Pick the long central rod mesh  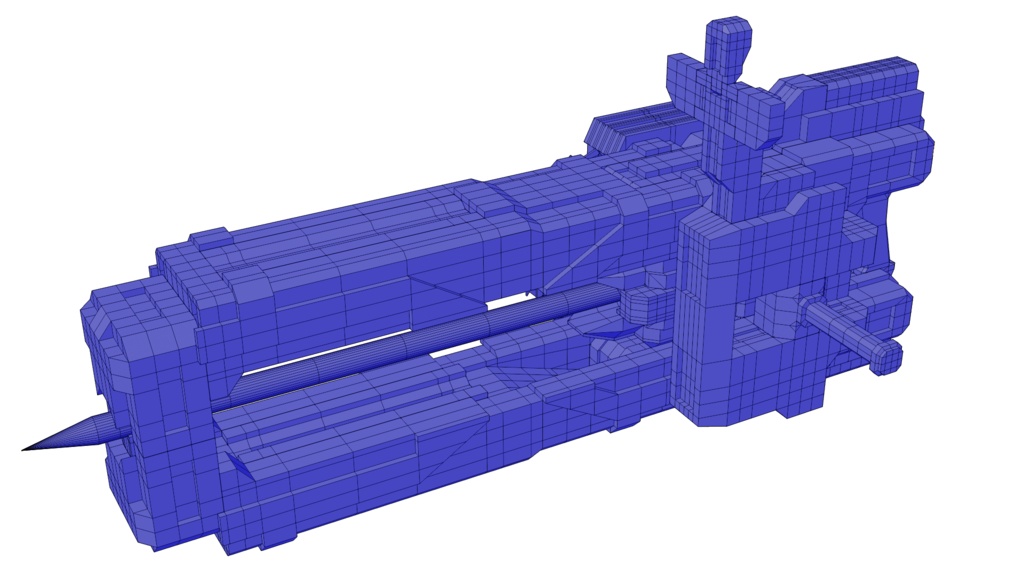coord(418,343)
